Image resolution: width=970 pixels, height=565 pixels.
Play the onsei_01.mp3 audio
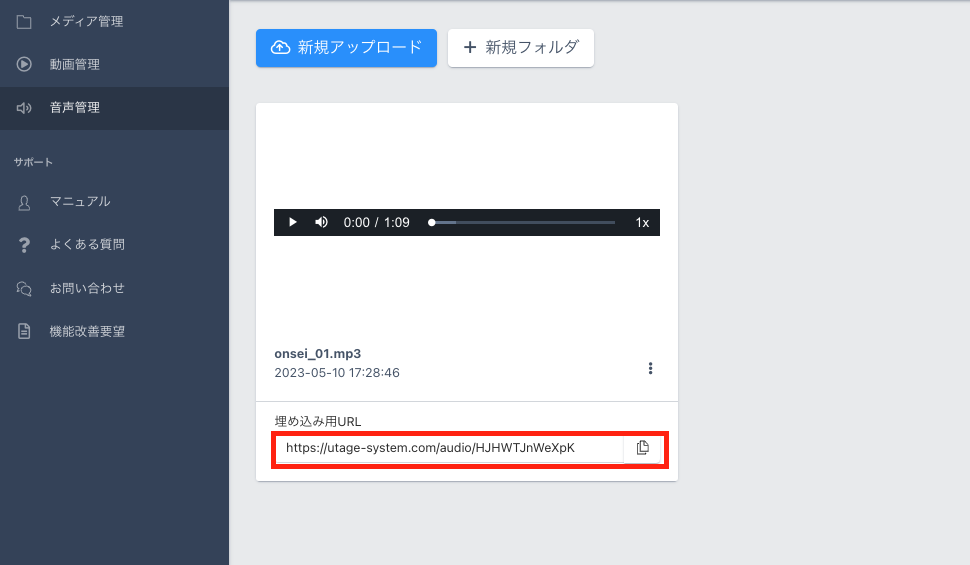(x=292, y=222)
